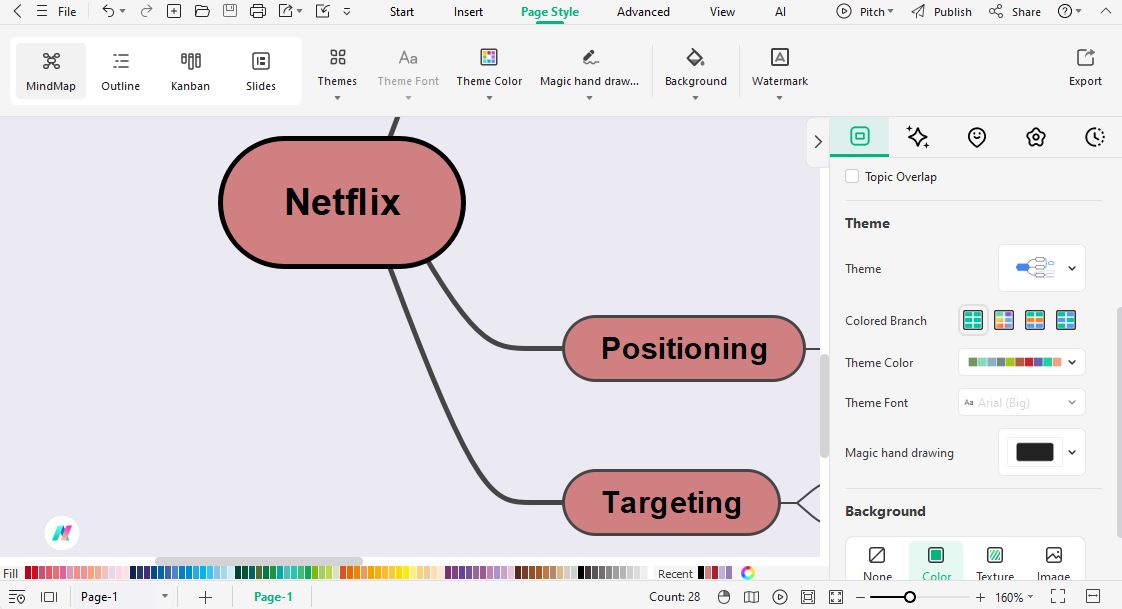
Task: Click the Export button in ribbon
Action: tap(1085, 68)
